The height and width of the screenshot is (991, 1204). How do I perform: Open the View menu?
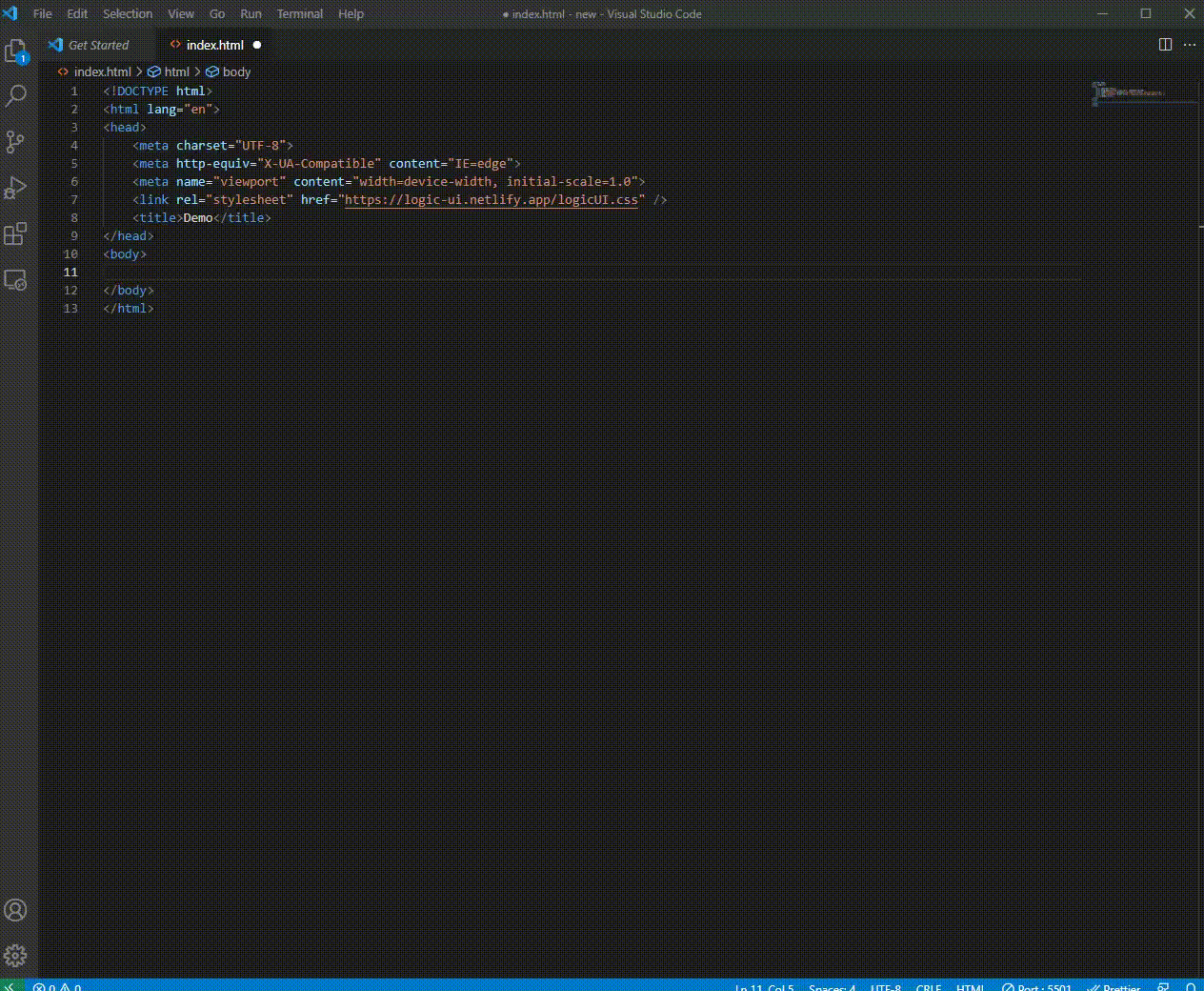181,13
